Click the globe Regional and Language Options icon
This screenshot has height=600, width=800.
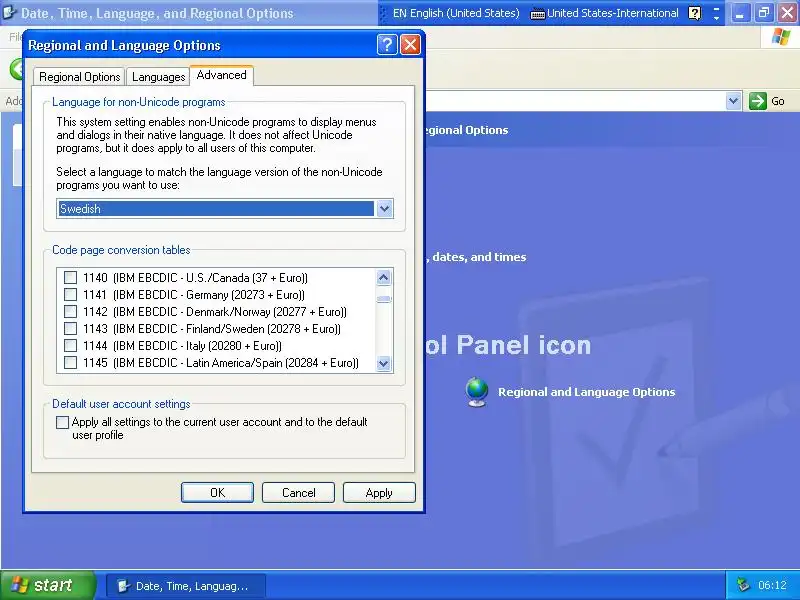[x=477, y=392]
